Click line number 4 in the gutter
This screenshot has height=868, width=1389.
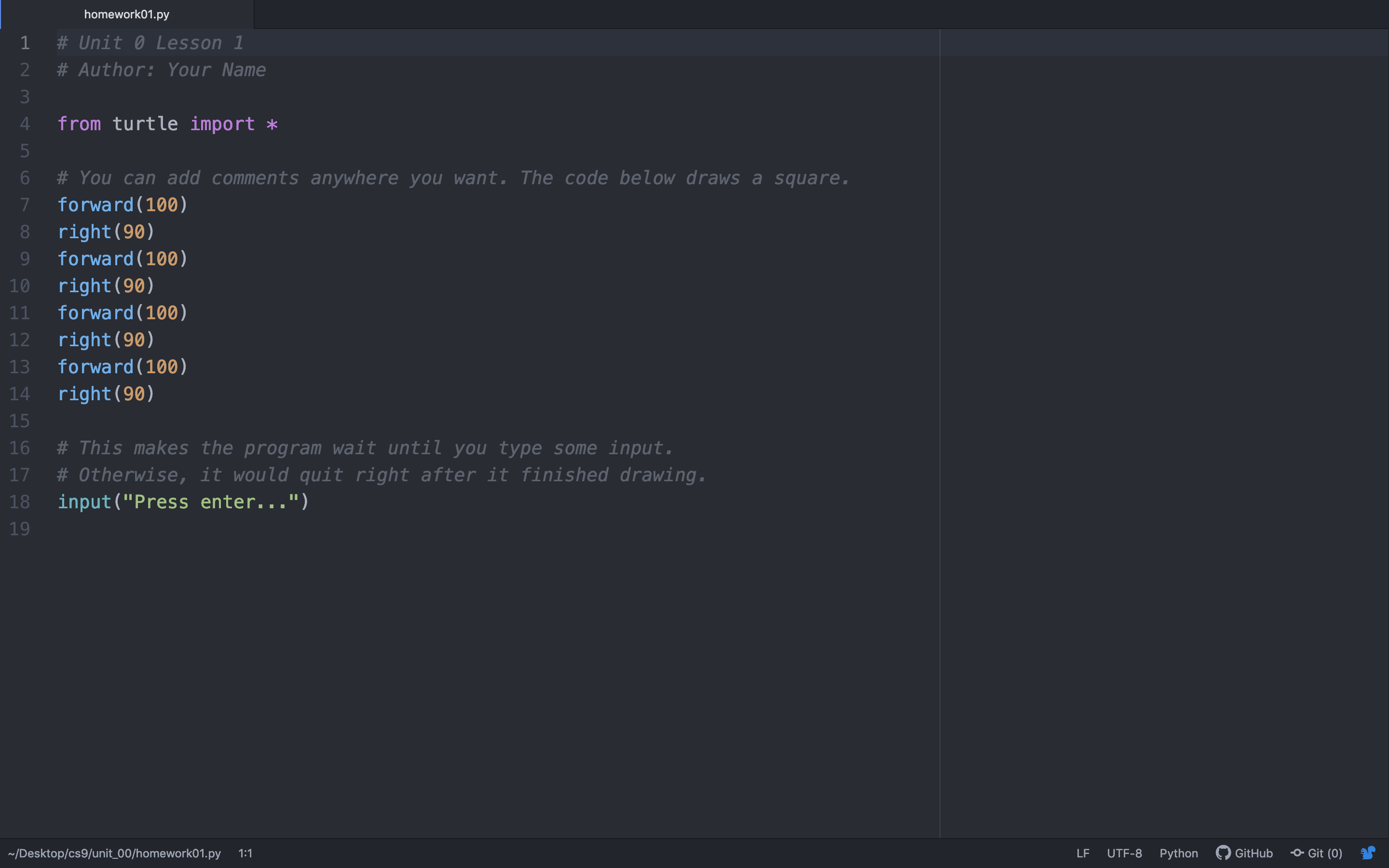(x=25, y=124)
